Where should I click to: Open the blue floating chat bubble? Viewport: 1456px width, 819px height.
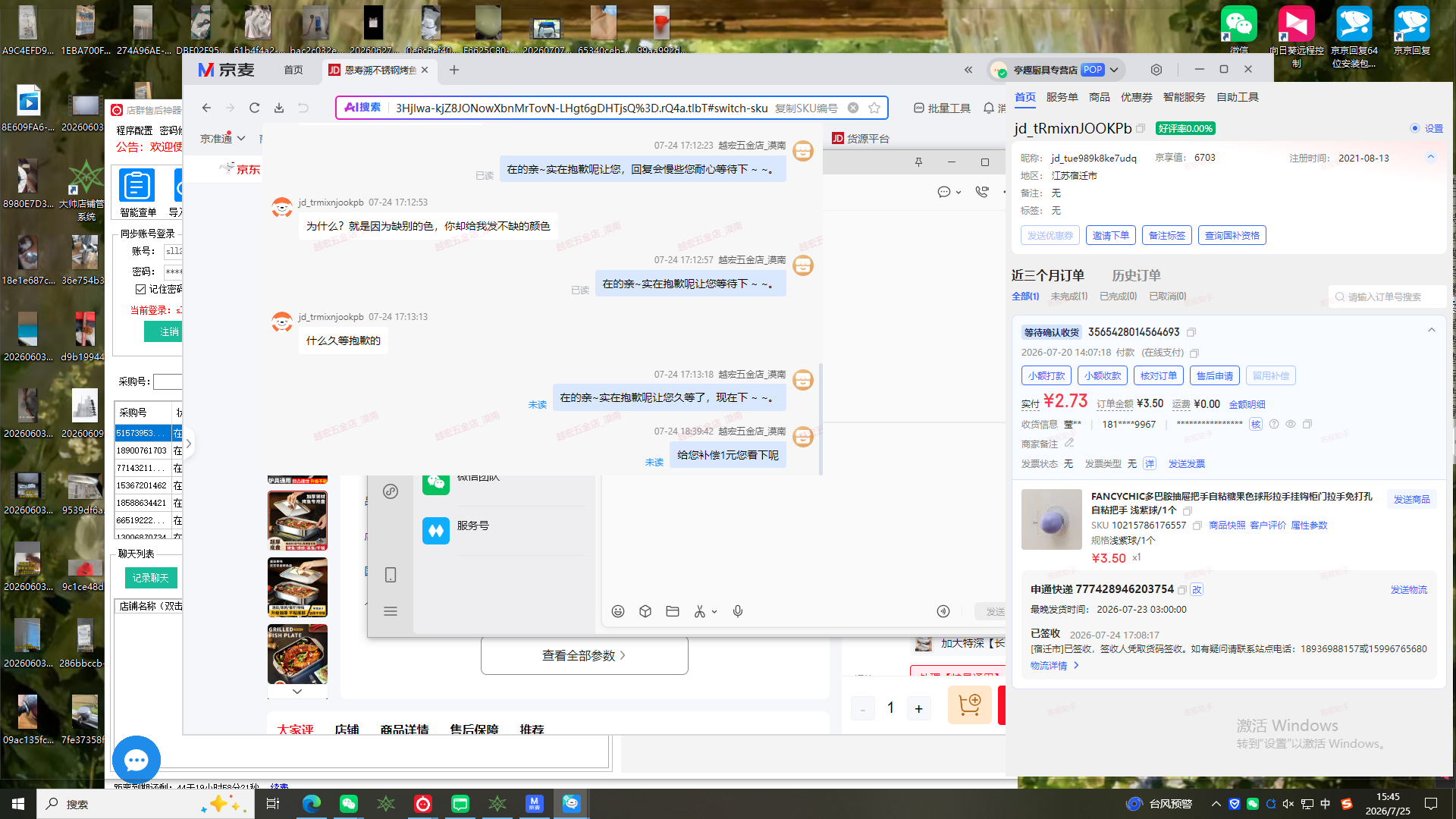[x=136, y=760]
